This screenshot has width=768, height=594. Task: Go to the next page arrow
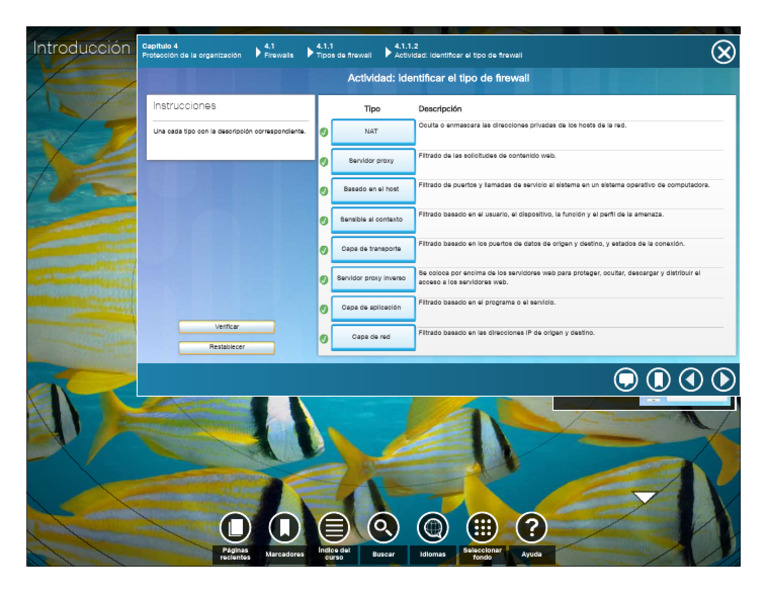(x=723, y=379)
